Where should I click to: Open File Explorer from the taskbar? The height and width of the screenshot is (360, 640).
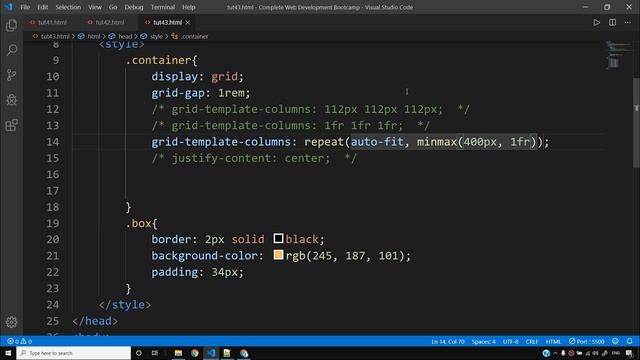coord(178,353)
